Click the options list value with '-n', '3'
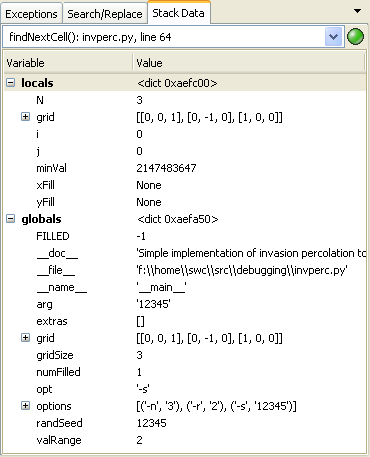 (216, 406)
